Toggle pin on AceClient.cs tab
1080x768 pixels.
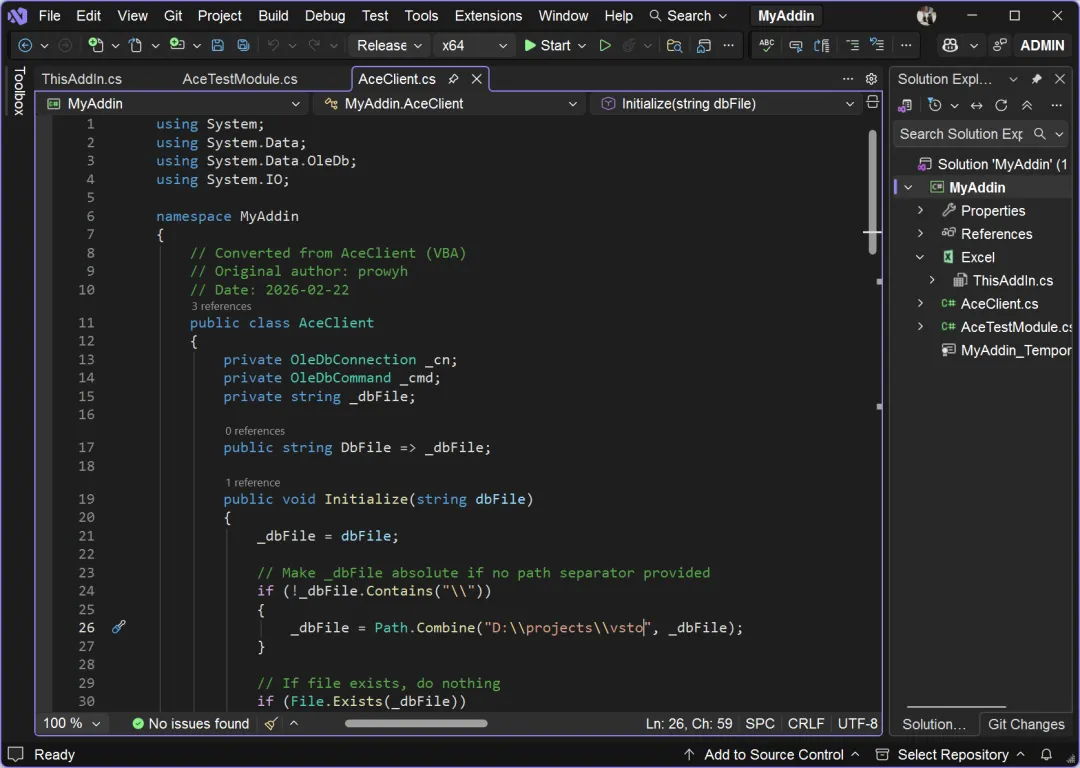(x=454, y=79)
